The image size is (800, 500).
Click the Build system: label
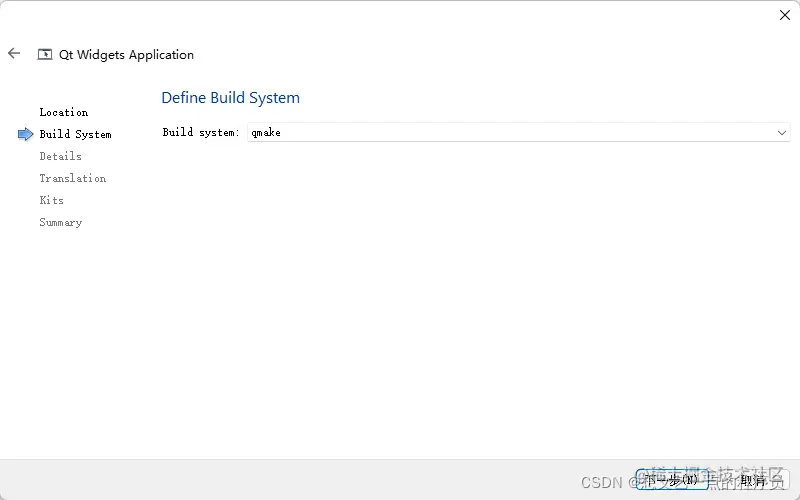pyautogui.click(x=201, y=133)
